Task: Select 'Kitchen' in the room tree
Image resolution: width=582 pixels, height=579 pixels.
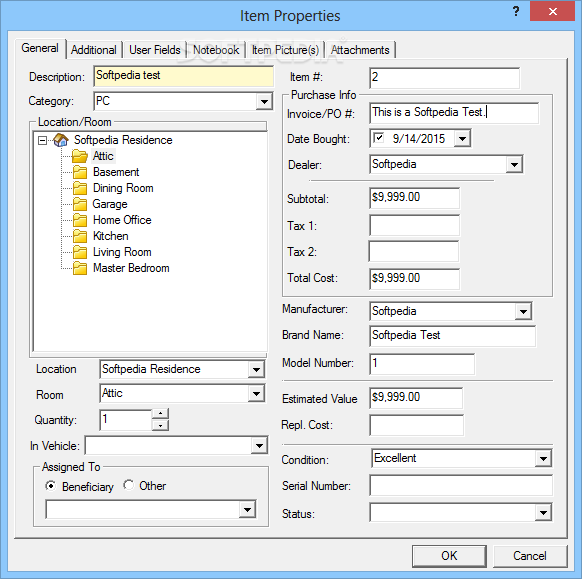Action: (111, 236)
